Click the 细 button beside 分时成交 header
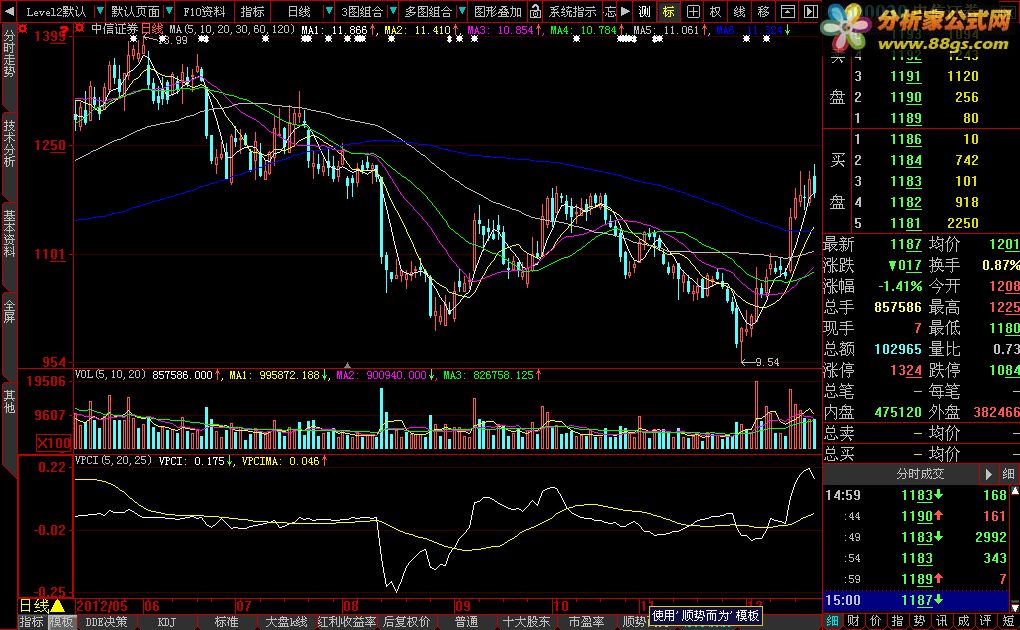This screenshot has width=1020, height=630. [1008, 474]
